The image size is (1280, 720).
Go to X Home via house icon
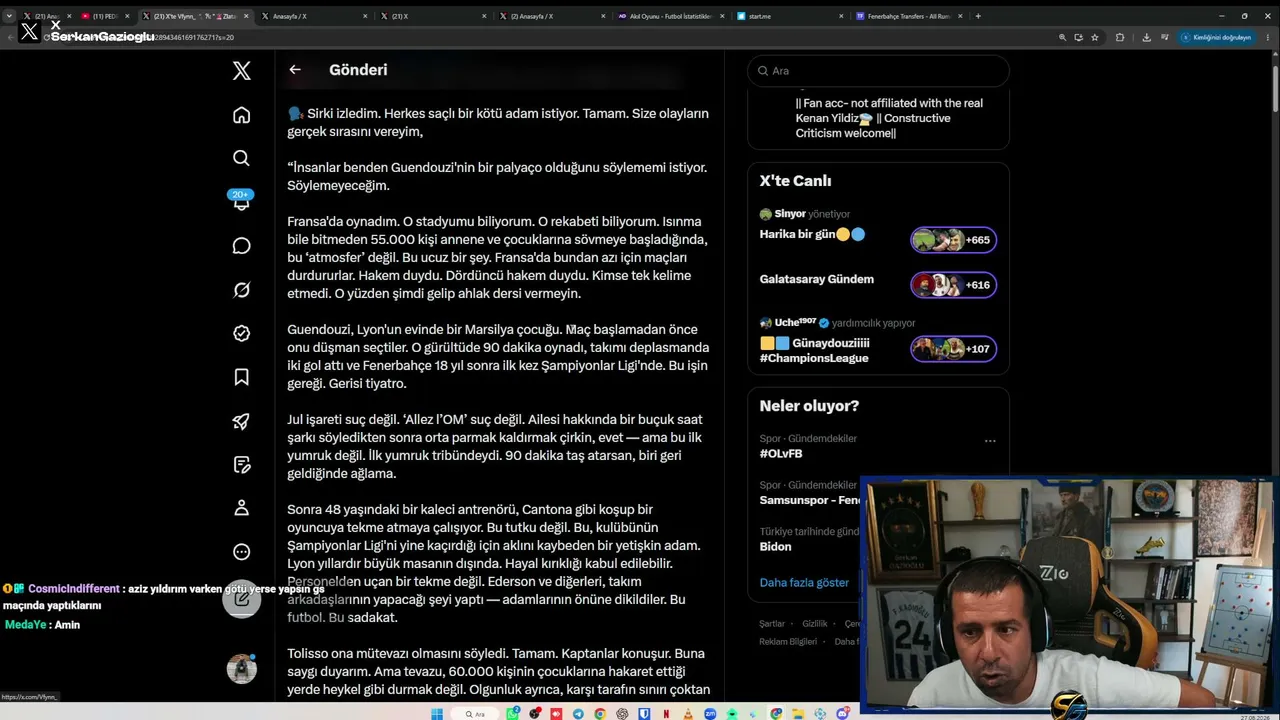coord(241,115)
